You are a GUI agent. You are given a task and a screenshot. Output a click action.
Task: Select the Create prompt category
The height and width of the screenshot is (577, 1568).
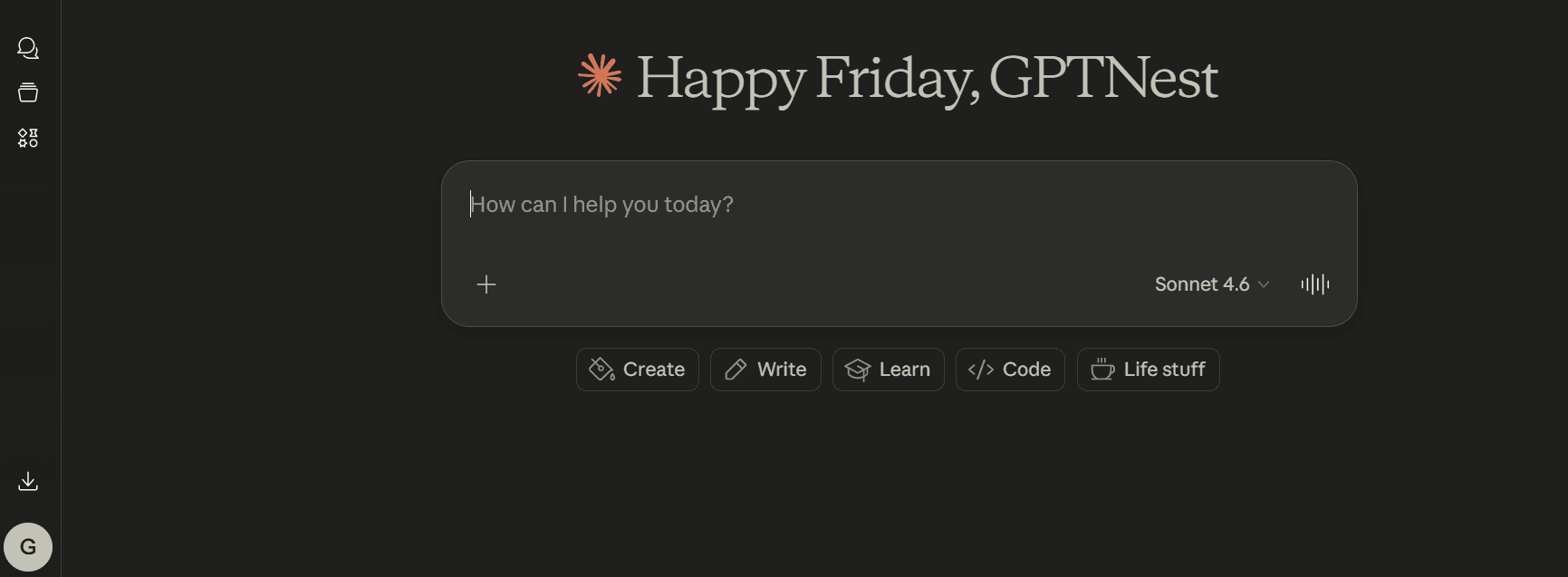(638, 370)
